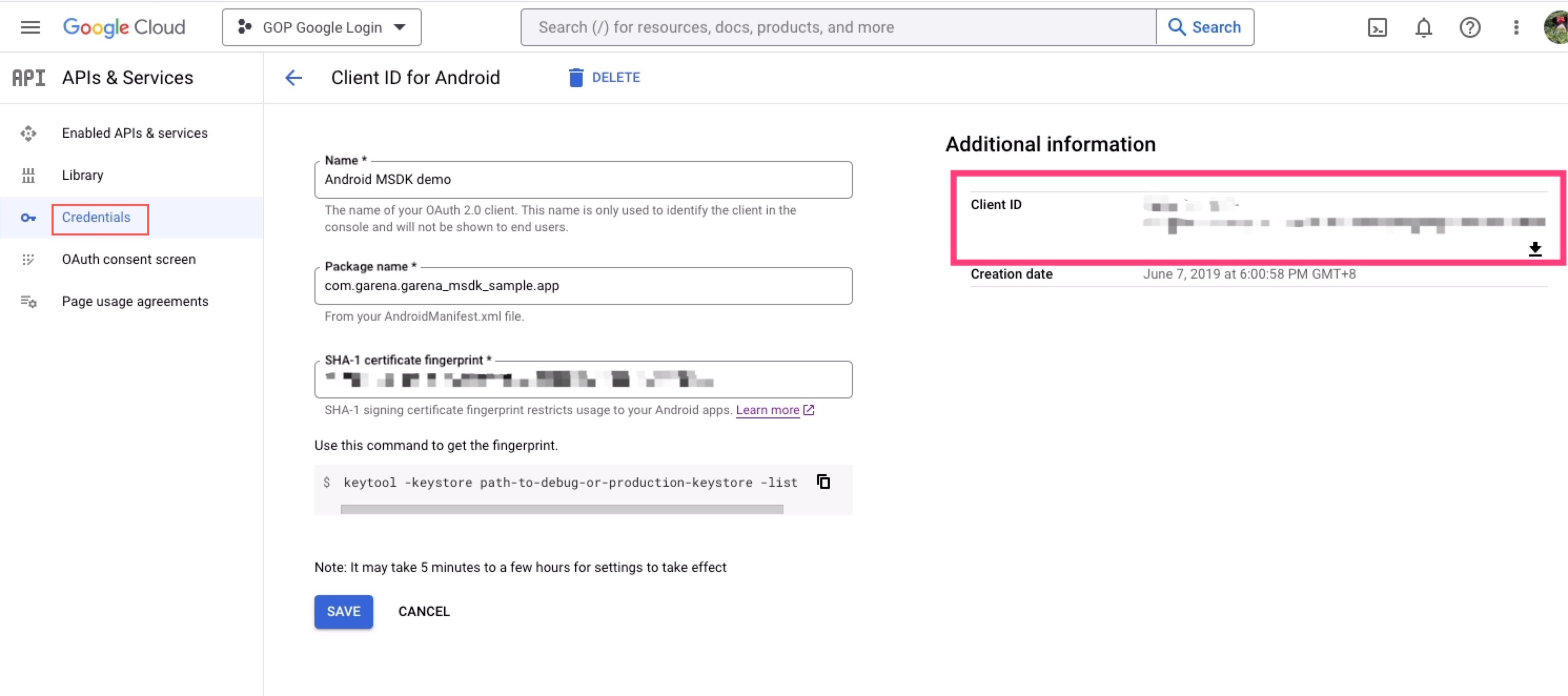Open the navigation hamburger menu
Screen dimensions: 1568x696
[29, 27]
